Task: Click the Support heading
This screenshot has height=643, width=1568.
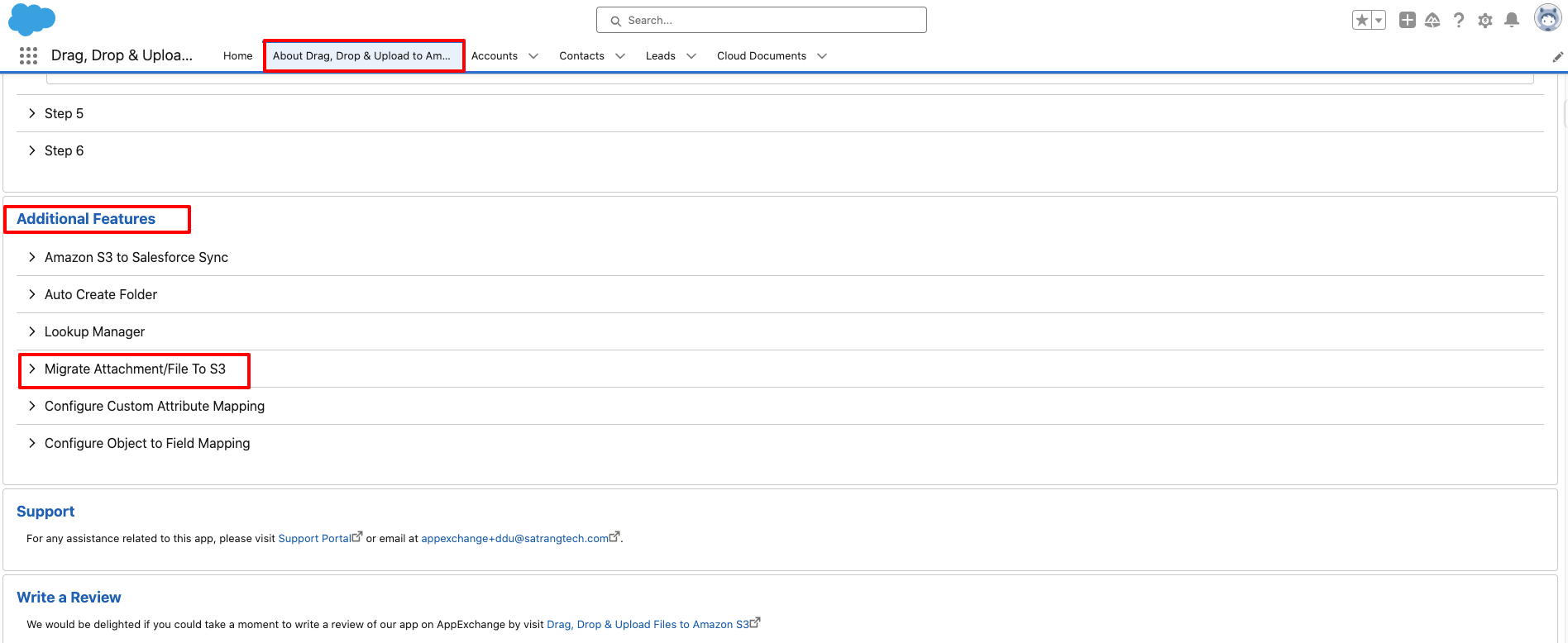Action: (45, 512)
